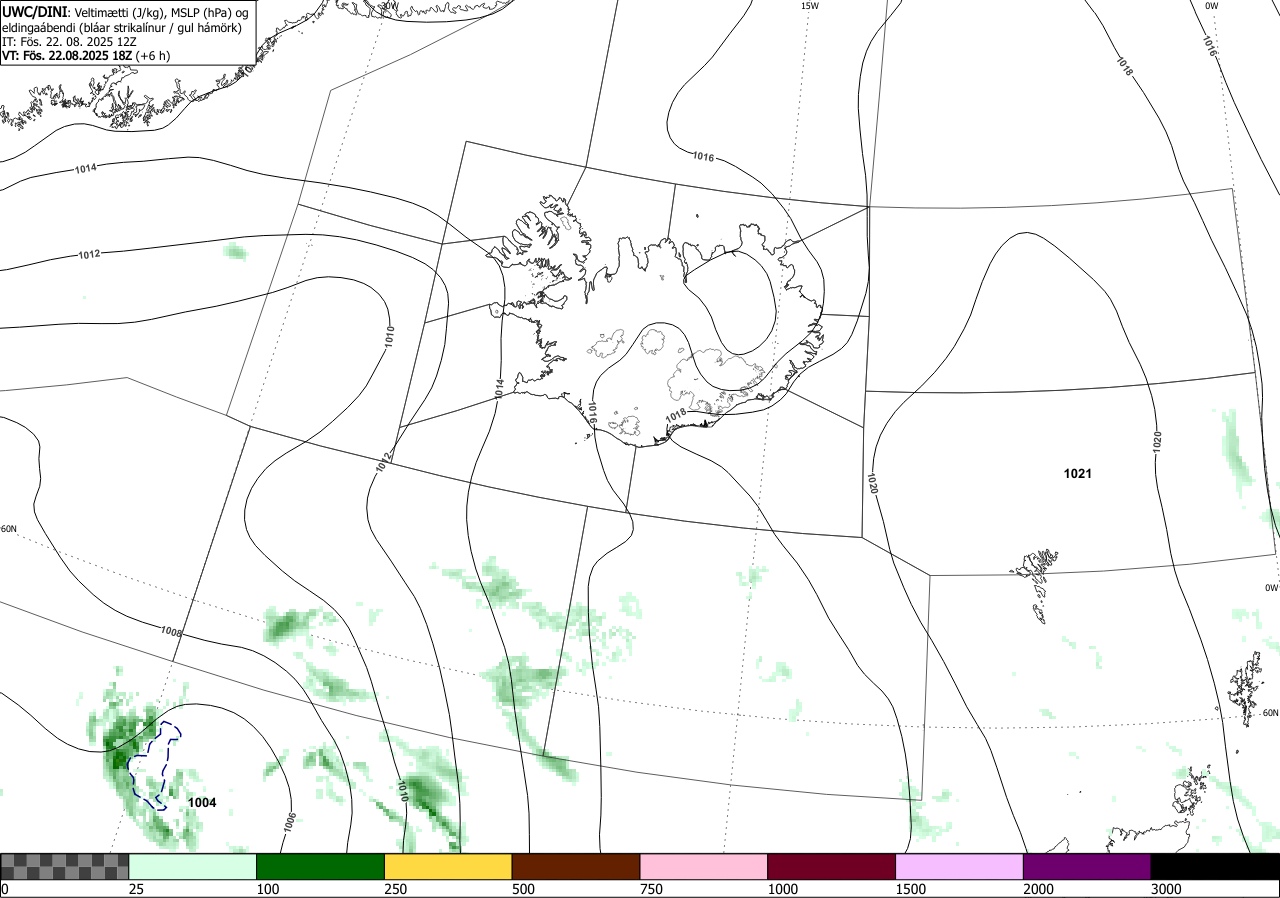This screenshot has height=898, width=1280.
Task: Click the legend value "1000"
Action: pos(783,889)
